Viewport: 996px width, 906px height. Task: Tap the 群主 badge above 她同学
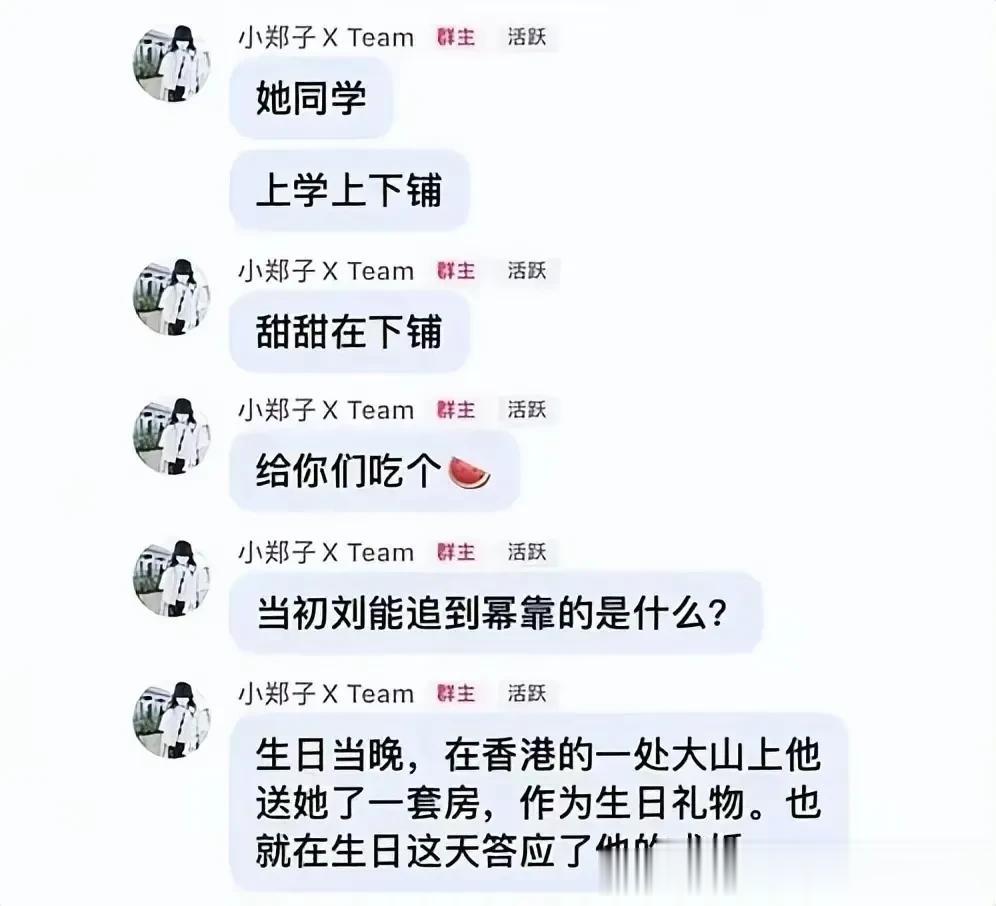click(455, 37)
